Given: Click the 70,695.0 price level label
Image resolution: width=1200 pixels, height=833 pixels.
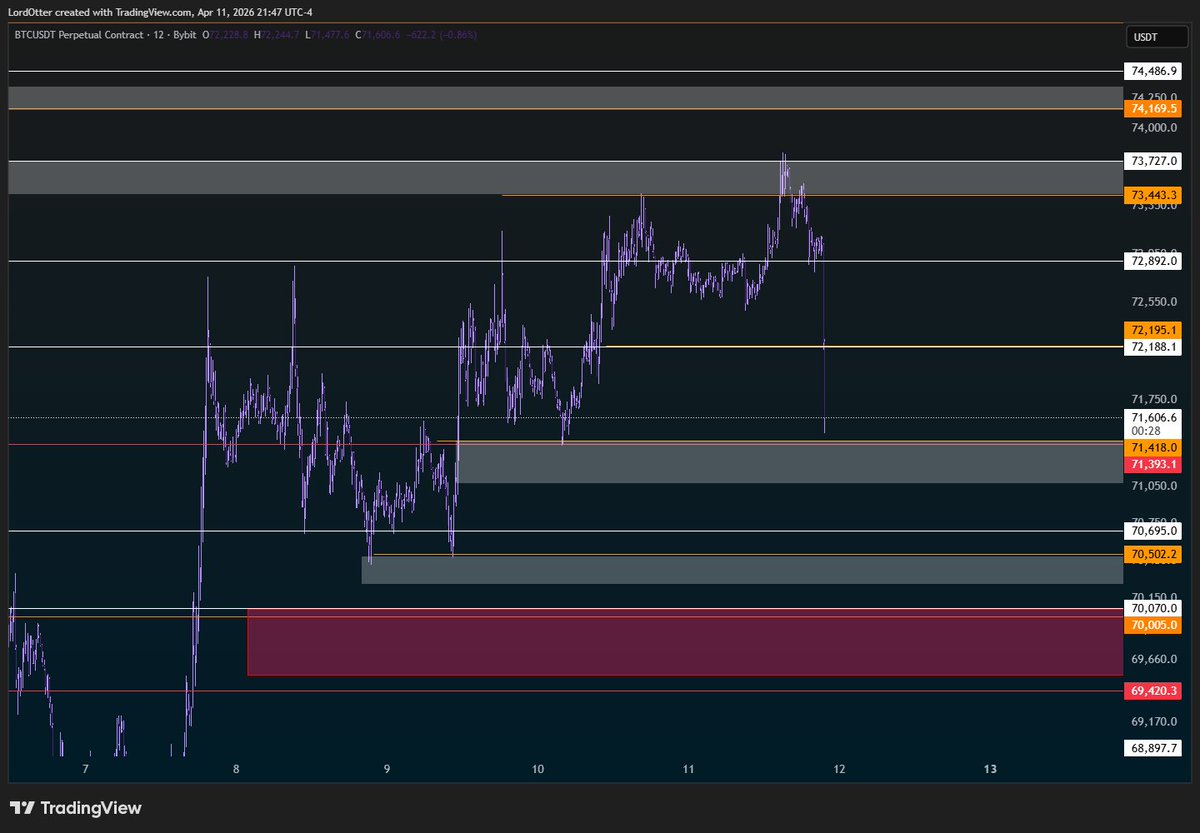Looking at the screenshot, I should pyautogui.click(x=1154, y=531).
